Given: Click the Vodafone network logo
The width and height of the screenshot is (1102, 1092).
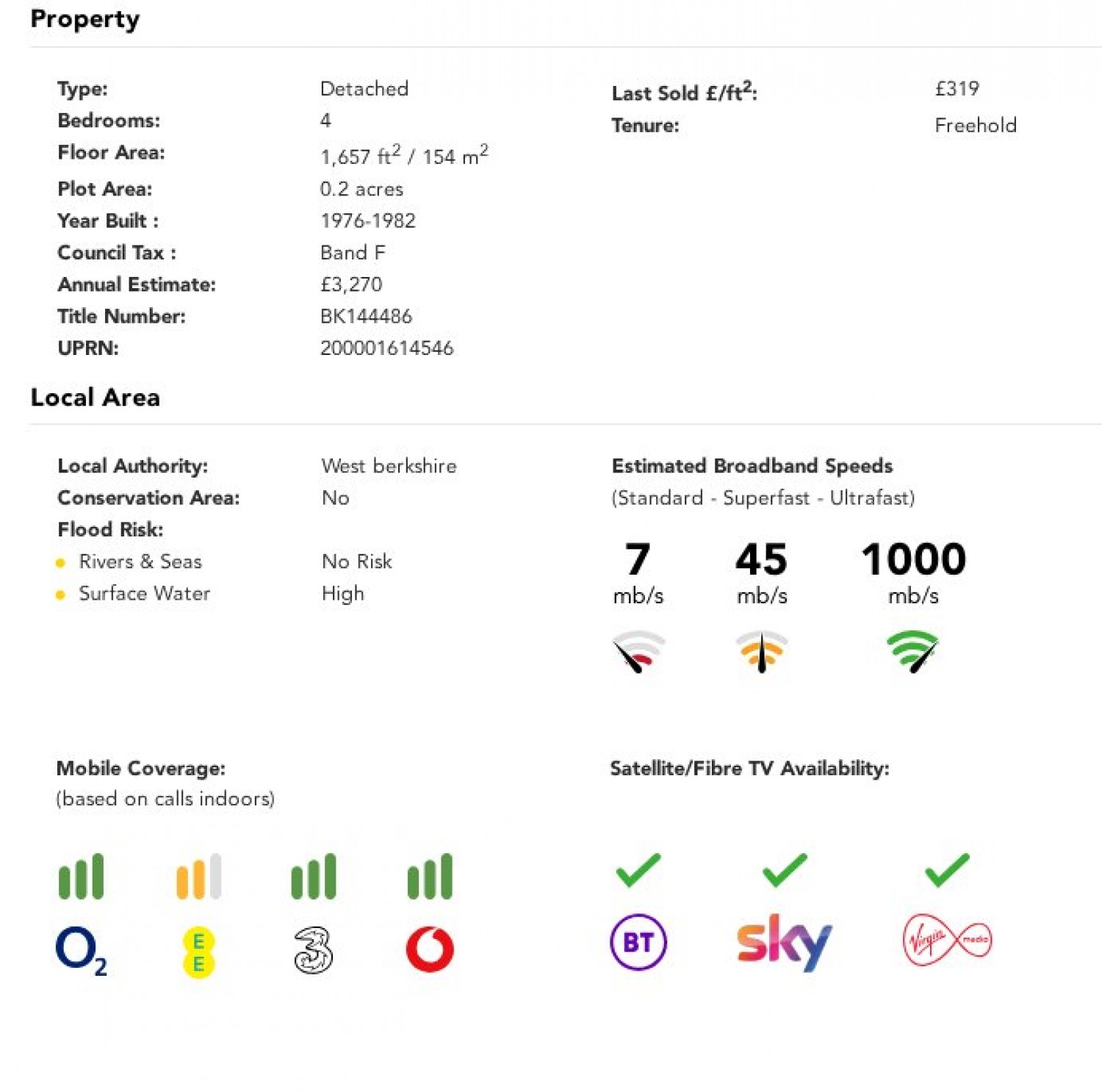Looking at the screenshot, I should [x=430, y=949].
